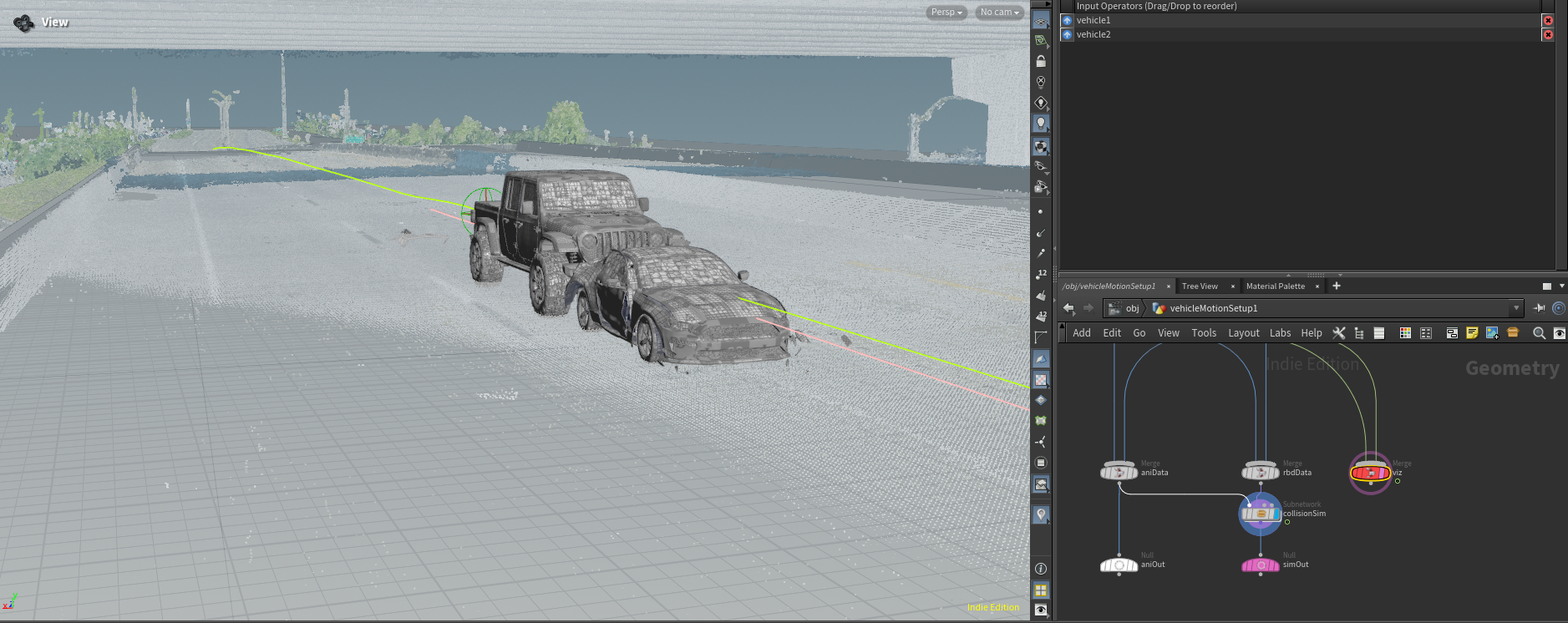Select the pink simOut null node
Viewport: 1568px width, 623px height.
[x=1261, y=565]
